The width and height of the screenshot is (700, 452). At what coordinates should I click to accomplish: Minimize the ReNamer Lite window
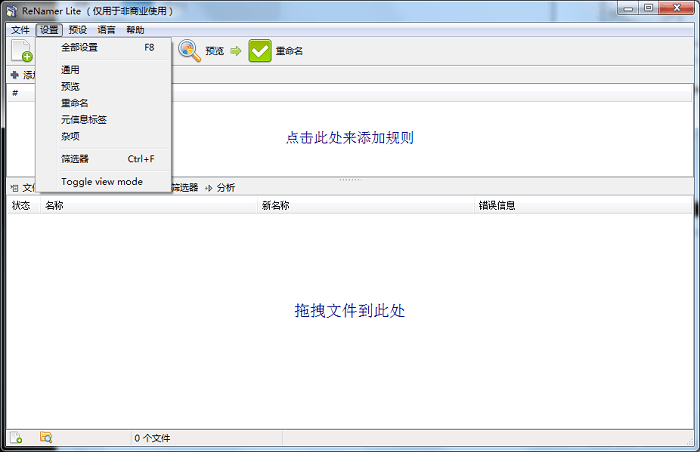coord(628,8)
